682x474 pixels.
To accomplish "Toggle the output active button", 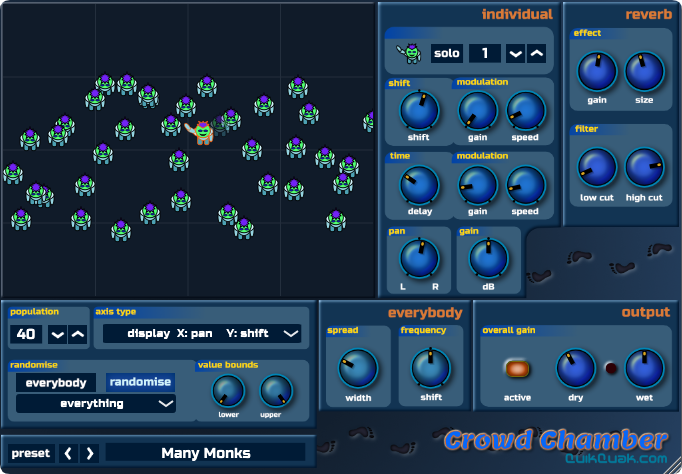I will pos(517,369).
